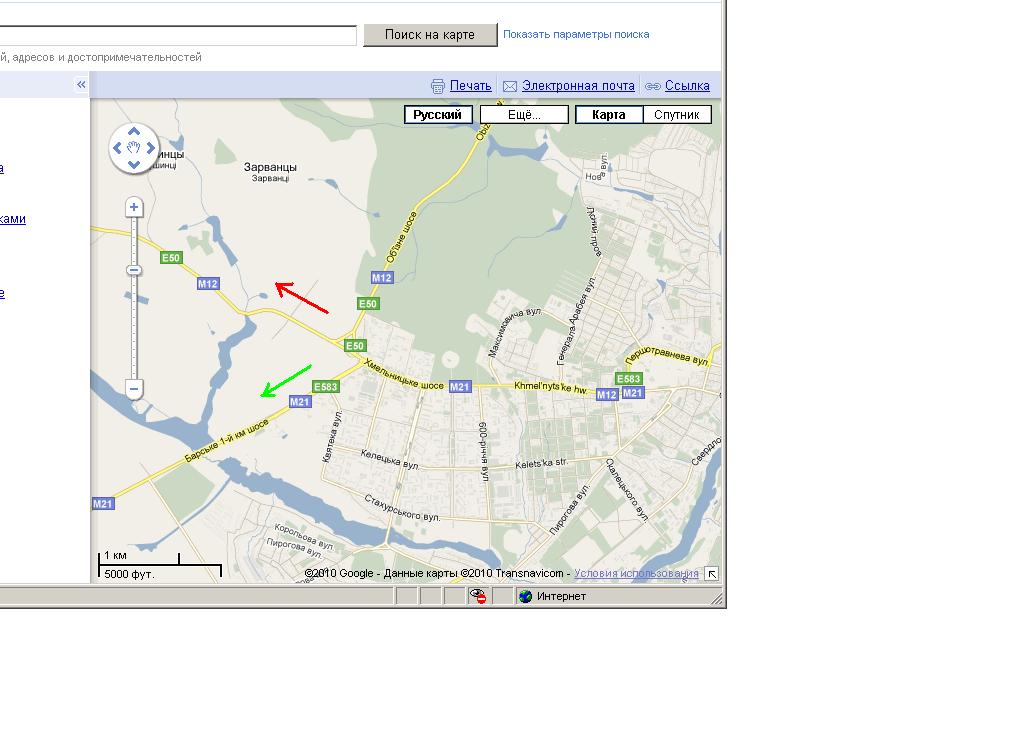Click the Поиск на карте button
Image resolution: width=1022 pixels, height=738 pixels.
pyautogui.click(x=430, y=35)
